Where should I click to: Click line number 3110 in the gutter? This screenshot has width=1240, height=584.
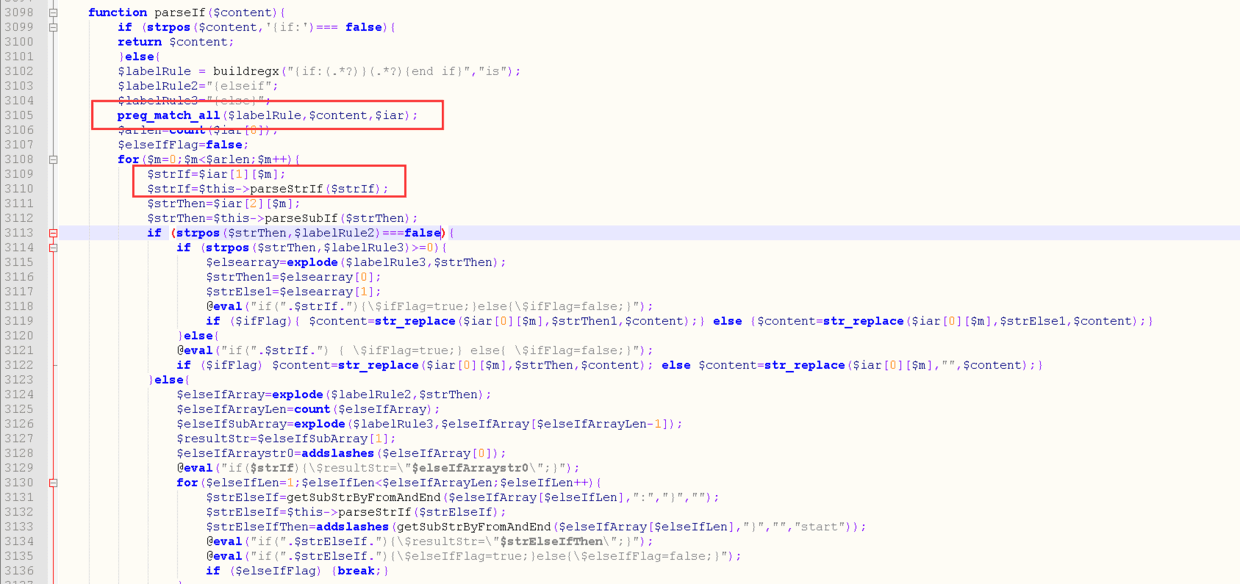[x=18, y=189]
